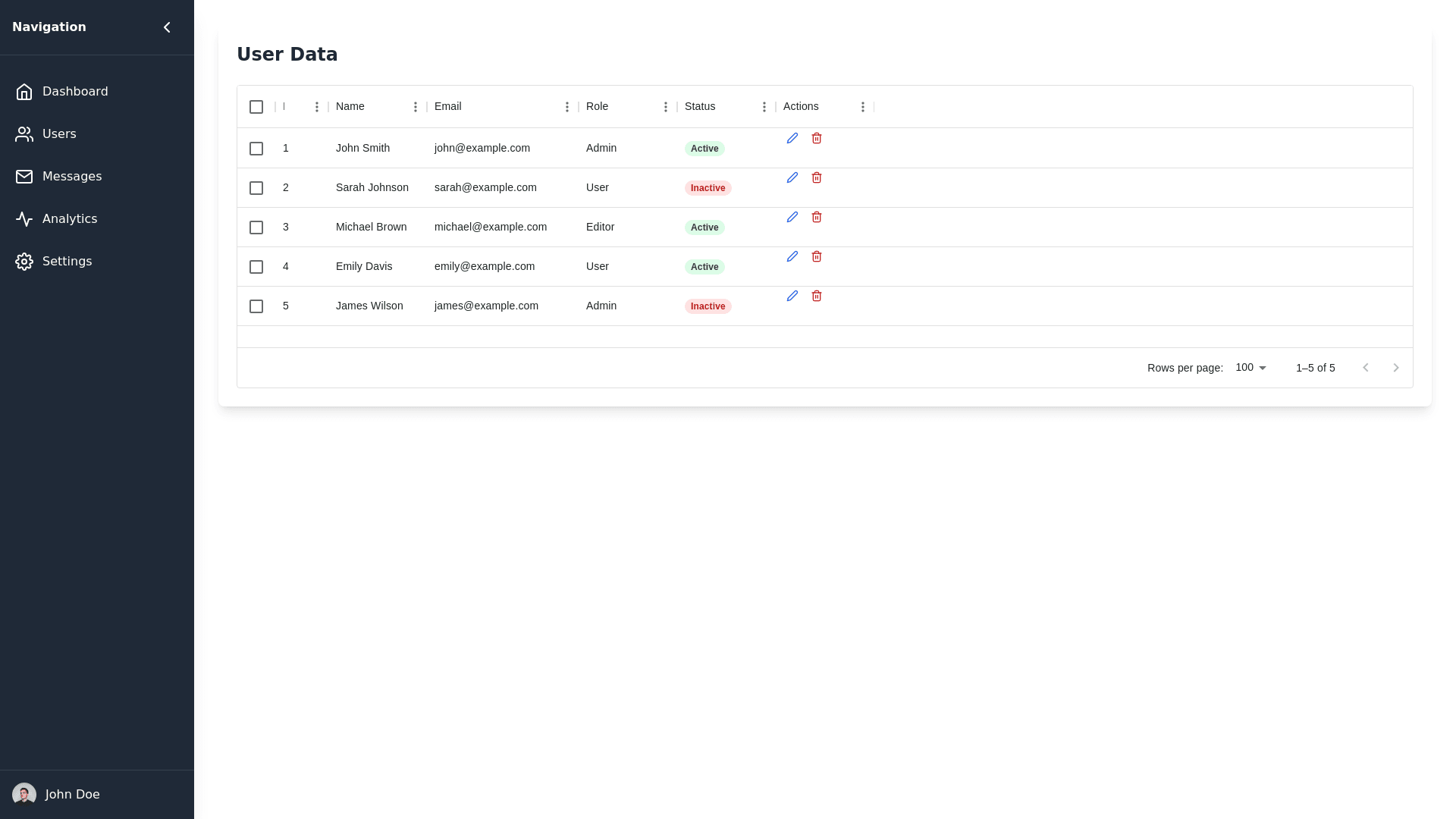Screen dimensions: 1456x819
Task: Click John Doe profile avatar
Action: (x=24, y=795)
